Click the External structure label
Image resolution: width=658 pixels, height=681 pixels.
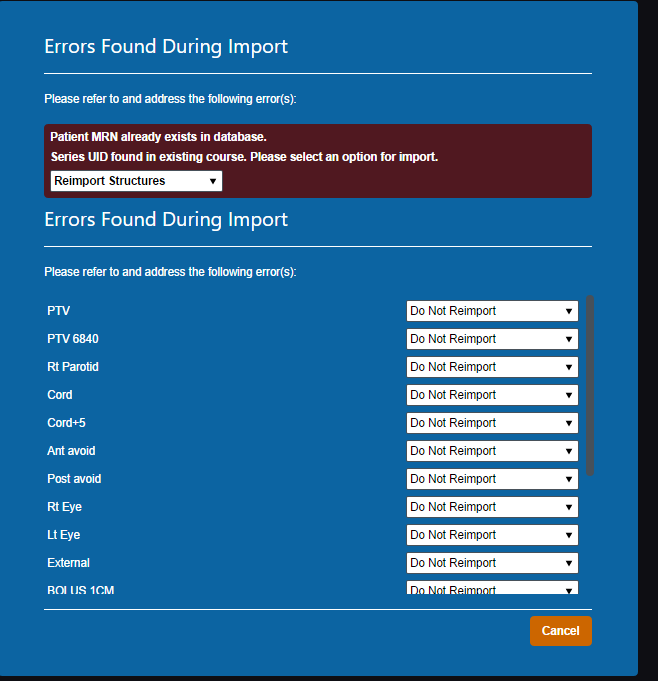(68, 563)
